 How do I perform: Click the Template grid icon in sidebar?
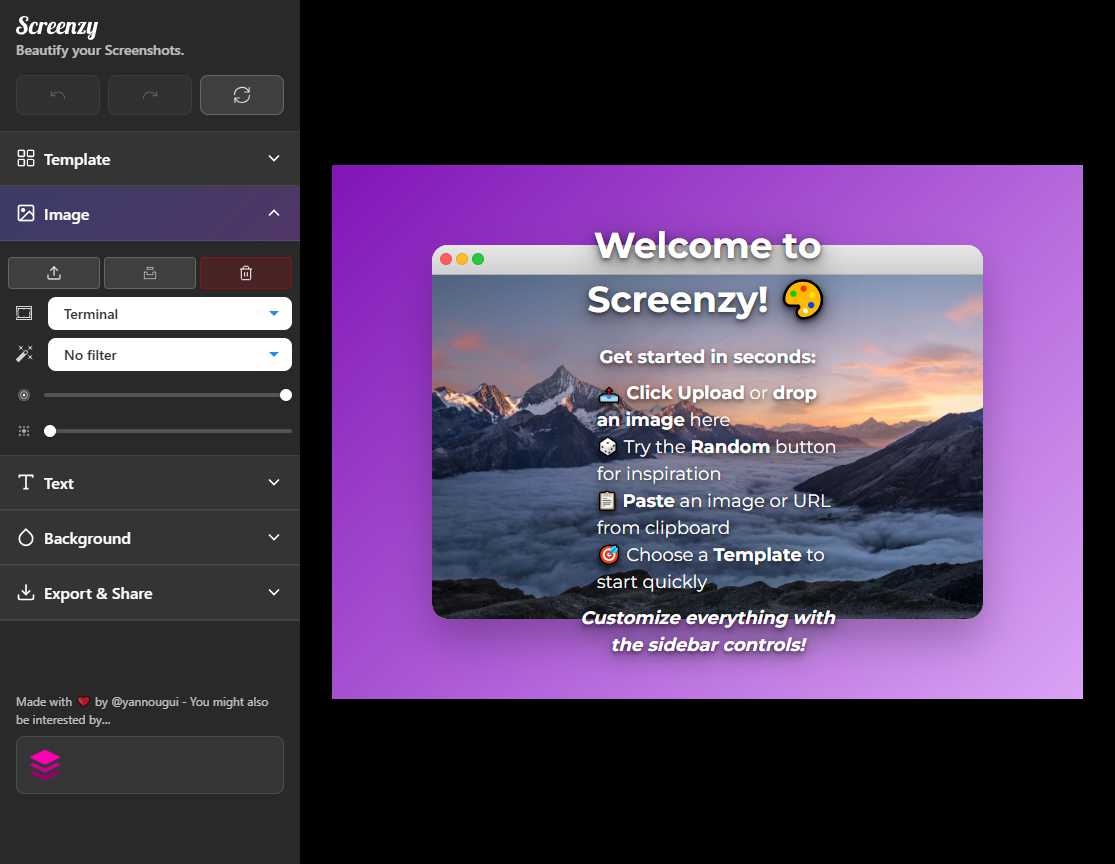24,158
